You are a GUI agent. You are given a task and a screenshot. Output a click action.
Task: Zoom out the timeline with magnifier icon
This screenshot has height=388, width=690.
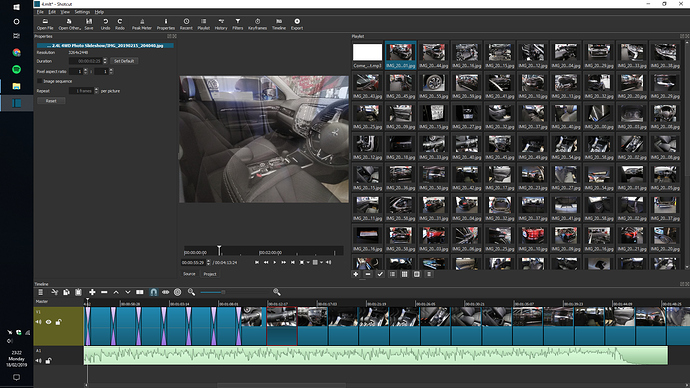[191, 292]
